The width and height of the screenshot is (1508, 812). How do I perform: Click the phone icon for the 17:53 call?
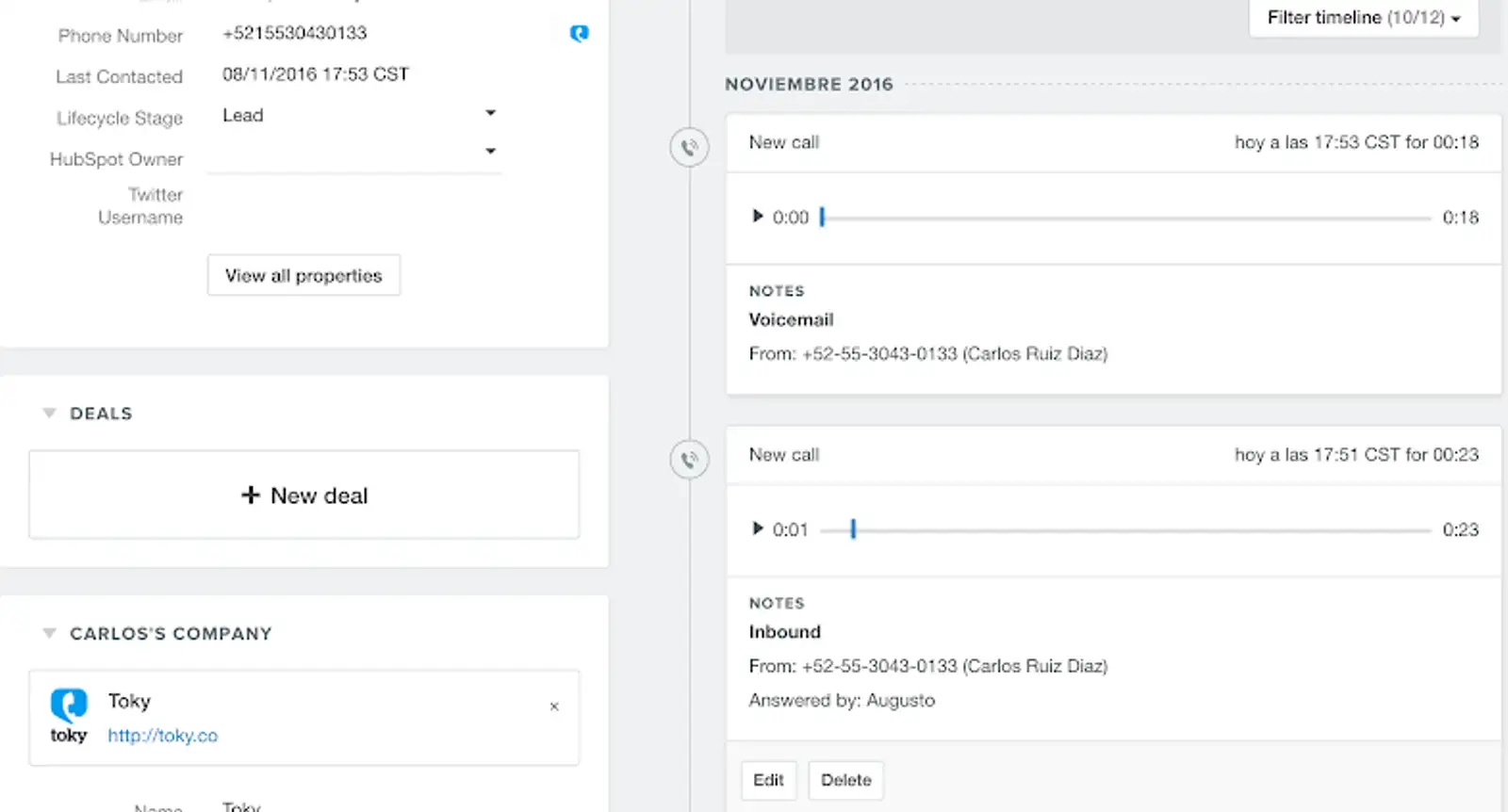pos(690,148)
